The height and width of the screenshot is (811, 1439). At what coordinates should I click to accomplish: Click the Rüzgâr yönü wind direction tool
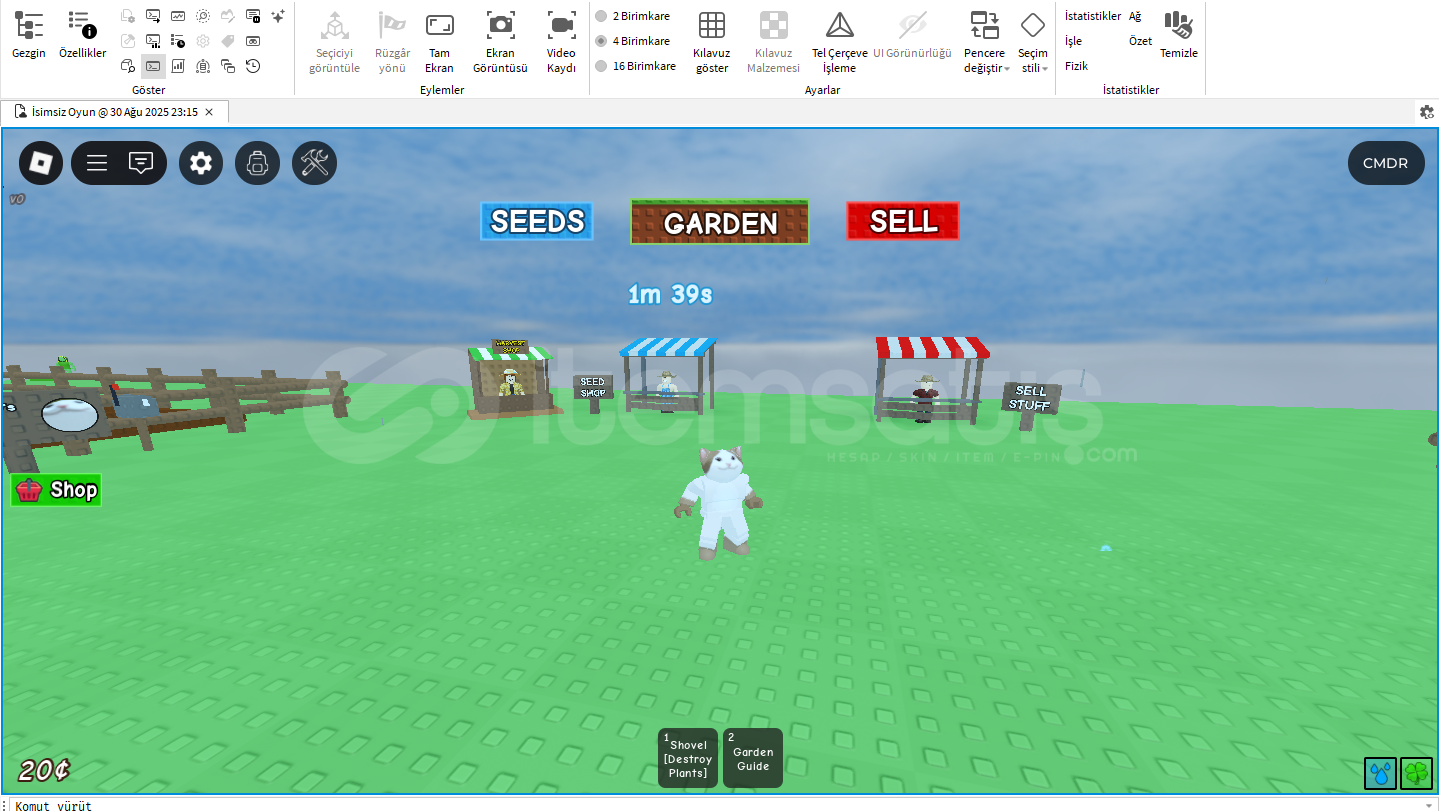point(392,42)
